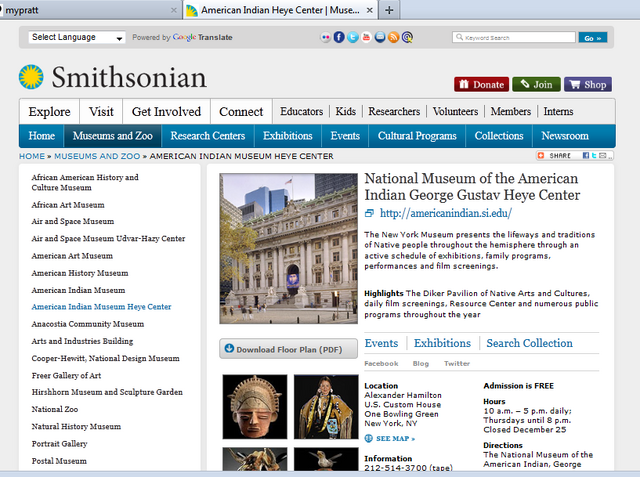Open the ceramic head artifact thumbnail

coord(255,407)
